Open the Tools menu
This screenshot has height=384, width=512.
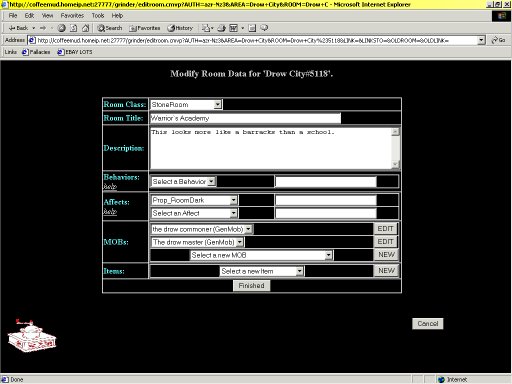(x=98, y=16)
